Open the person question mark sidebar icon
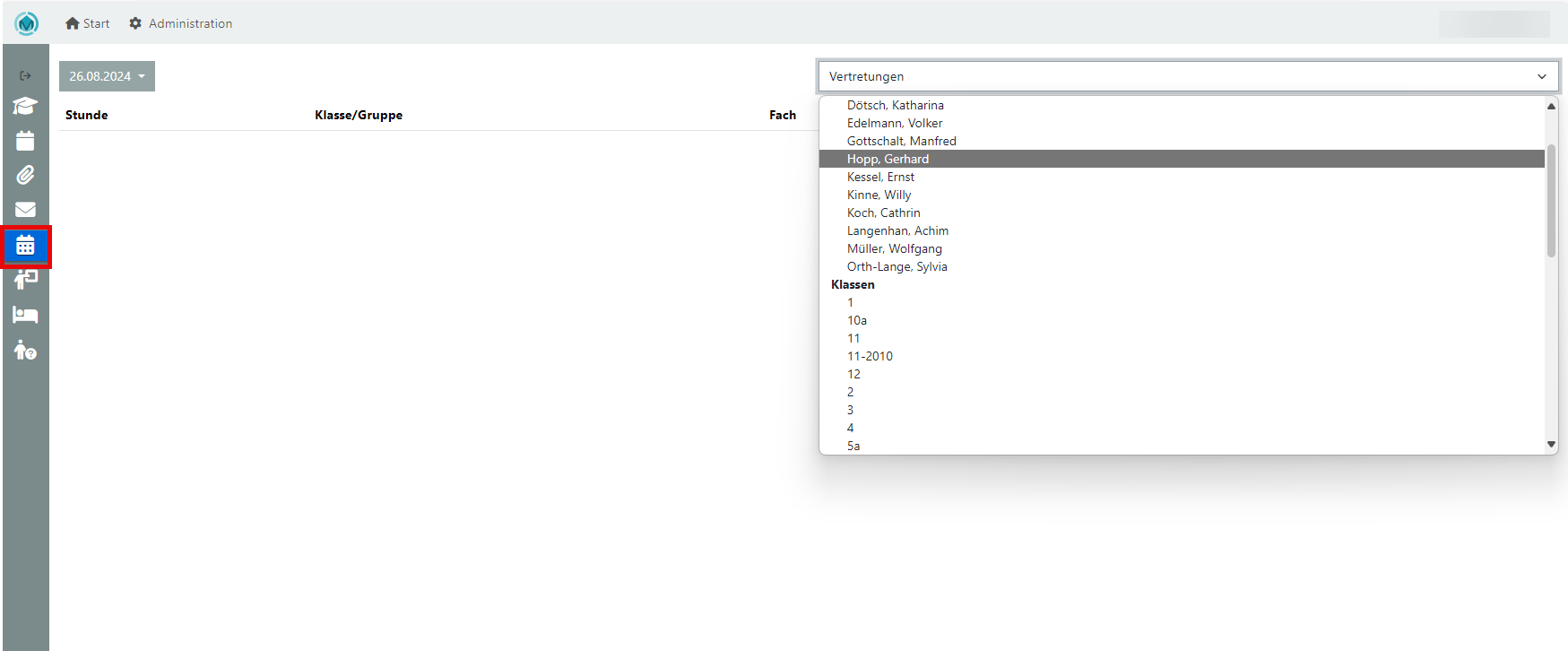 (x=25, y=350)
